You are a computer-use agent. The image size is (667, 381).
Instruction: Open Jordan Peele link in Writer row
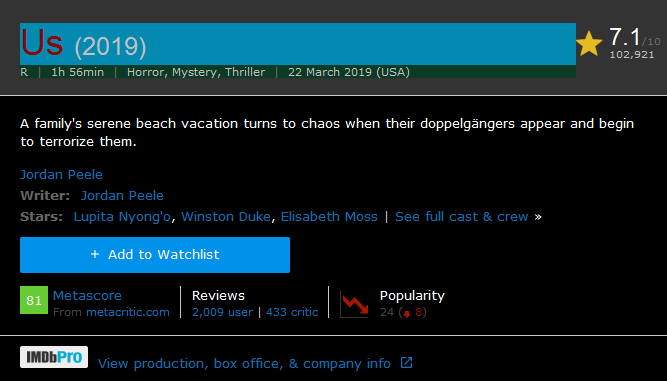click(122, 196)
